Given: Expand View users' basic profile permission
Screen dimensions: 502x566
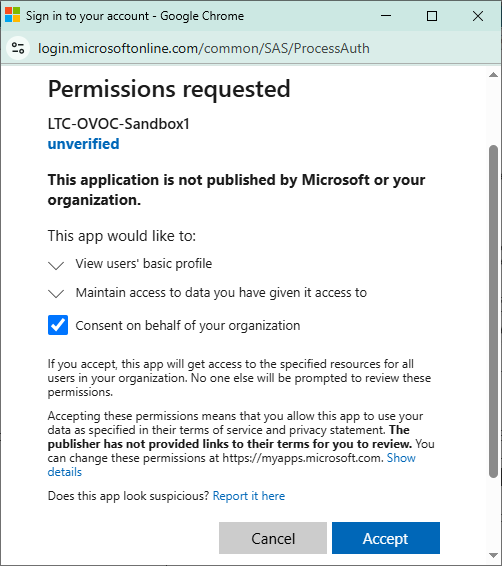Looking at the screenshot, I should (56, 265).
